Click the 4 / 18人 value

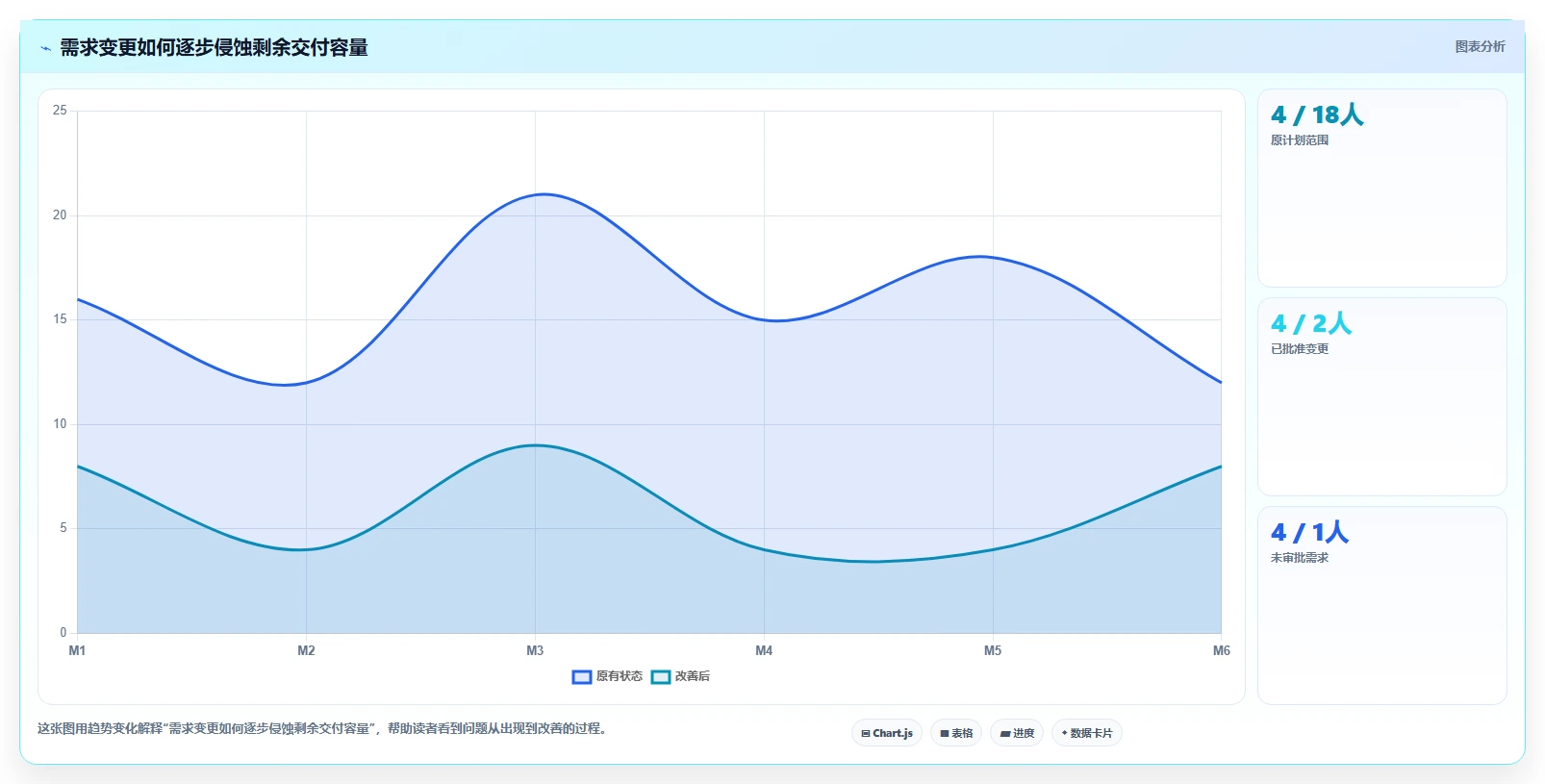tap(1317, 115)
